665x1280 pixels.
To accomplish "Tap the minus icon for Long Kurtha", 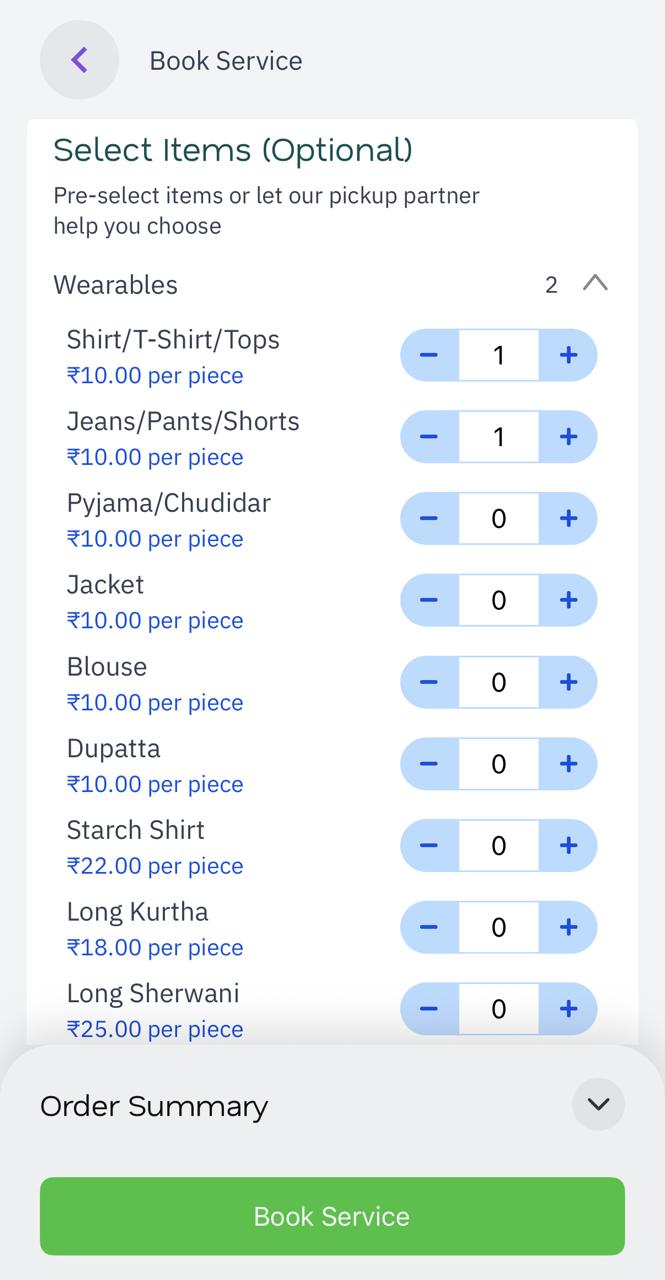I will [x=430, y=927].
